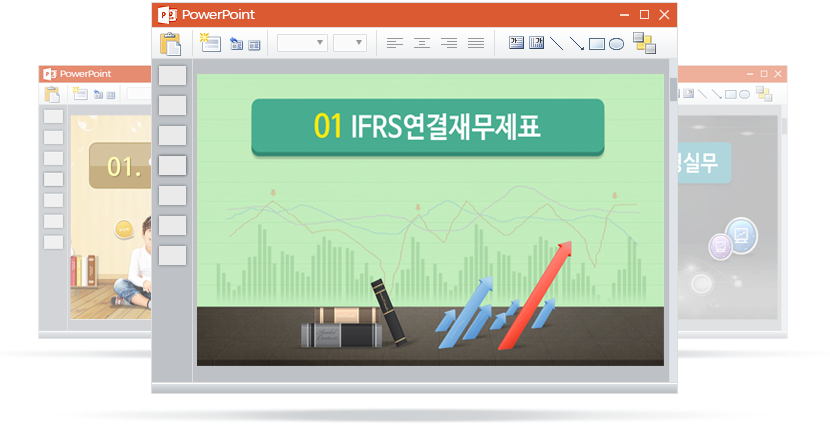Viewport: 830px width, 440px height.
Task: Select the straight line shape tool
Action: (x=557, y=43)
